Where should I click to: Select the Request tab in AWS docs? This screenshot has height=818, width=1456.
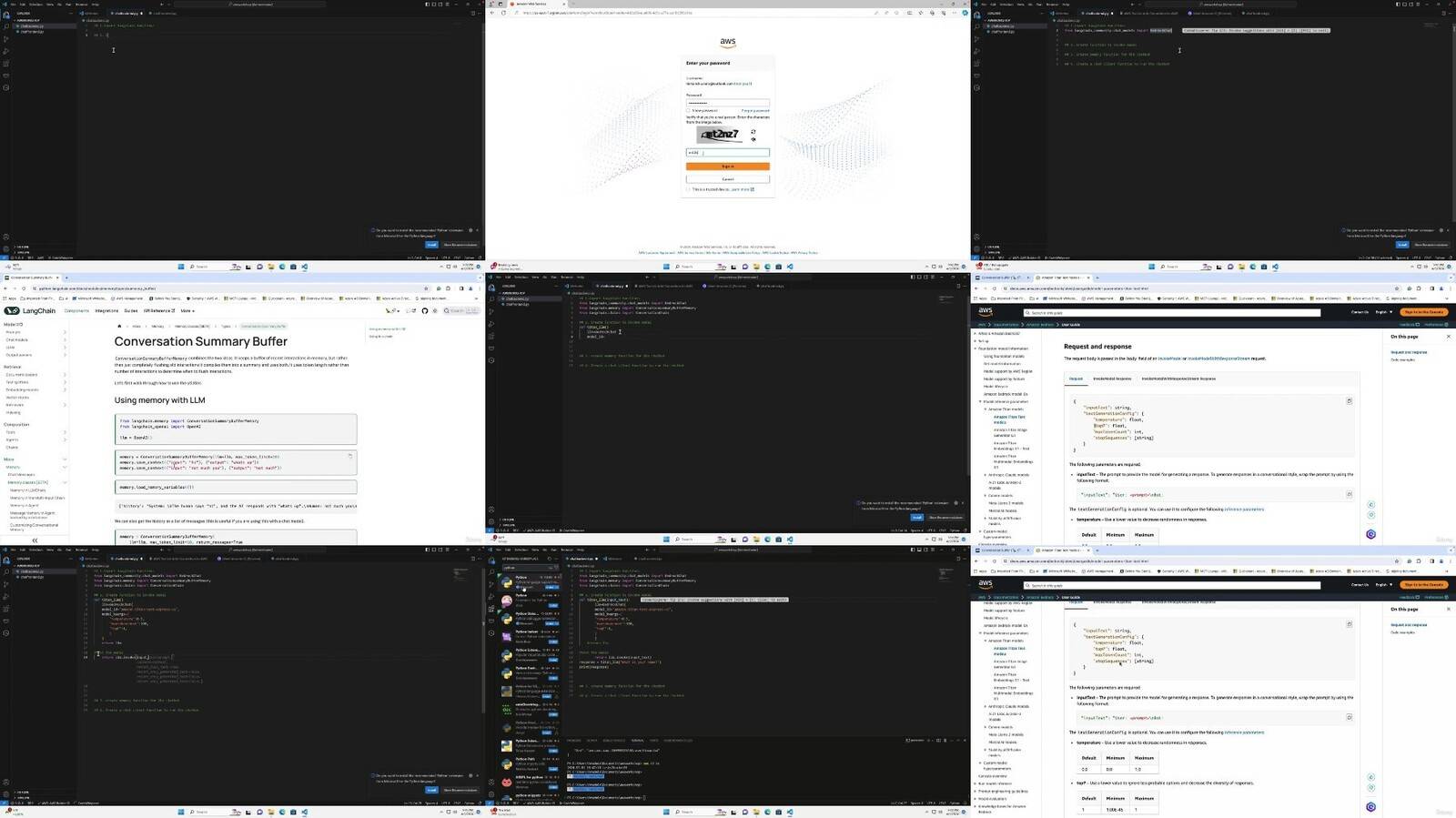pos(1076,379)
